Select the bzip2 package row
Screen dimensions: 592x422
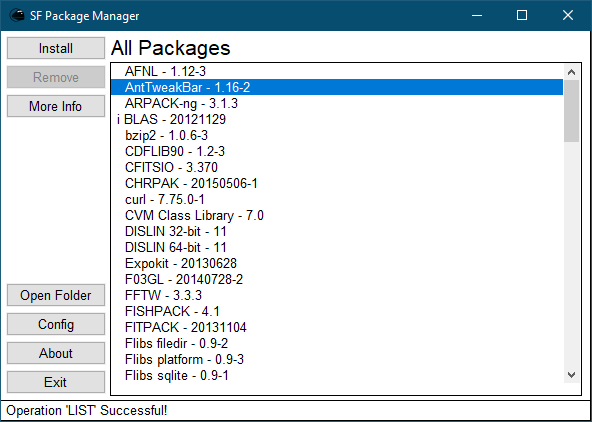coord(337,135)
